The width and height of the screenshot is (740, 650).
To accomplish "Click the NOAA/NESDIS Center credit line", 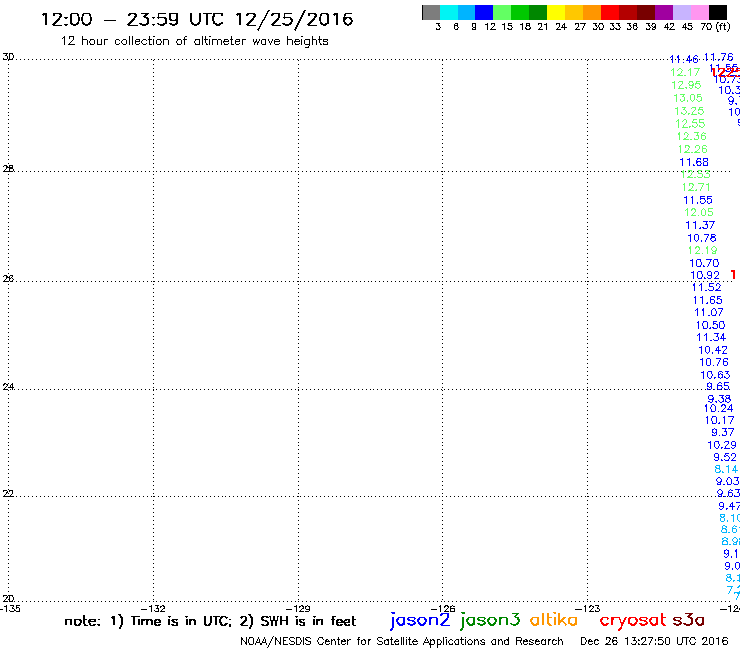I will click(x=402, y=641).
